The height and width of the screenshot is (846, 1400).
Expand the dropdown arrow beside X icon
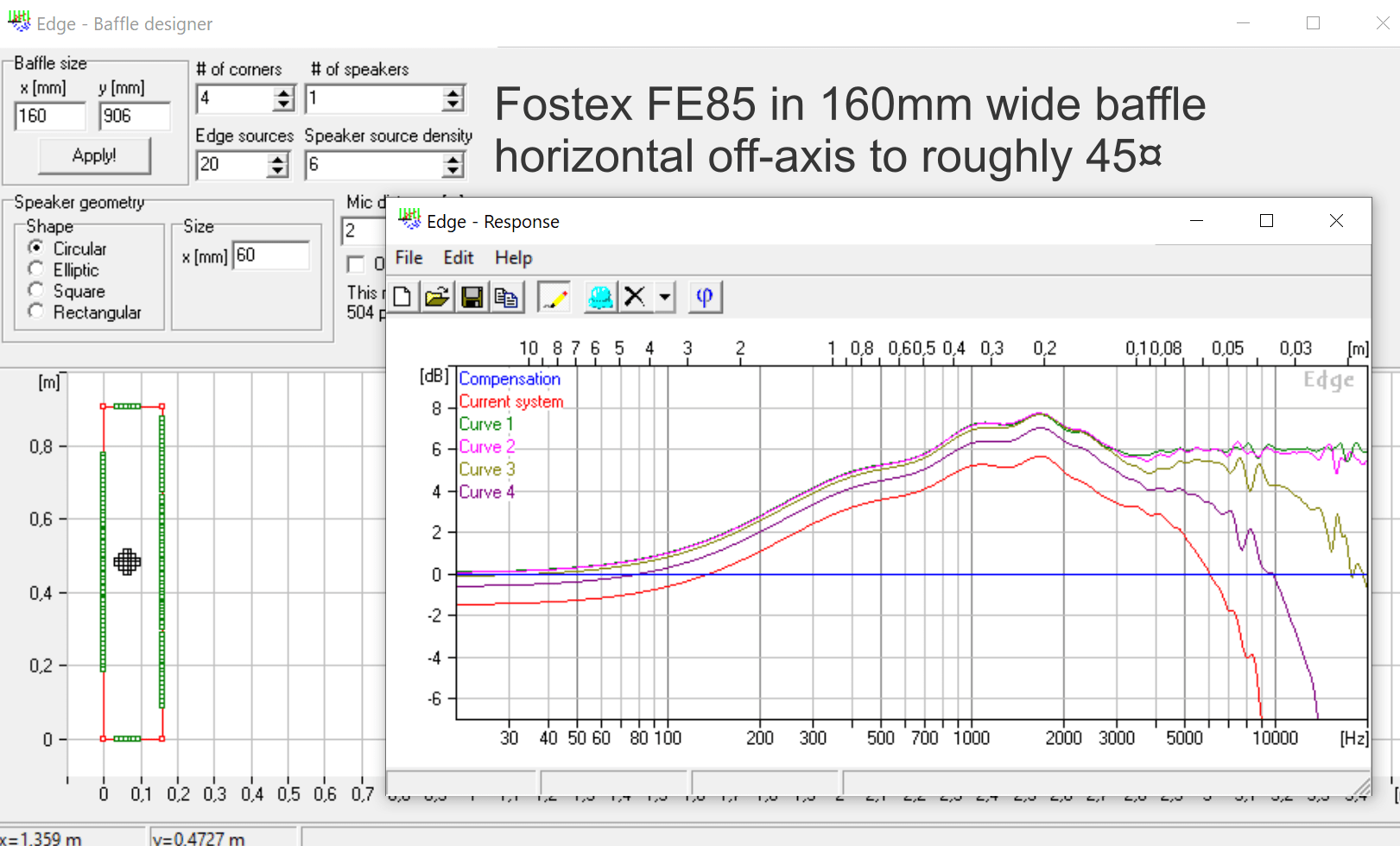tap(664, 297)
